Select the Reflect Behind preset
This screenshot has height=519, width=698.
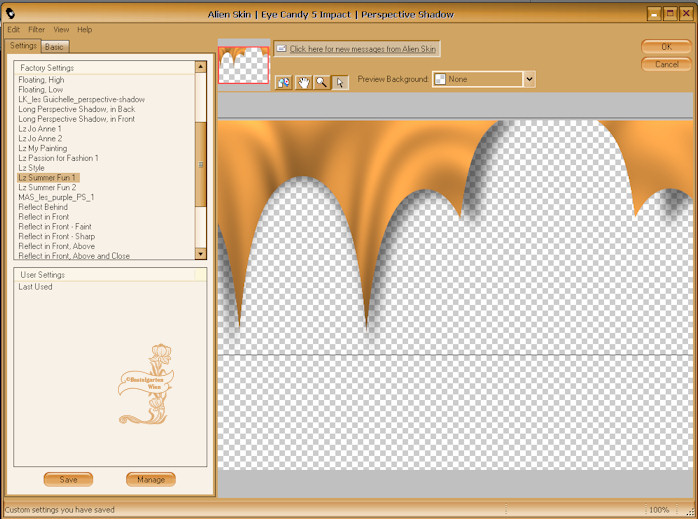tap(43, 207)
